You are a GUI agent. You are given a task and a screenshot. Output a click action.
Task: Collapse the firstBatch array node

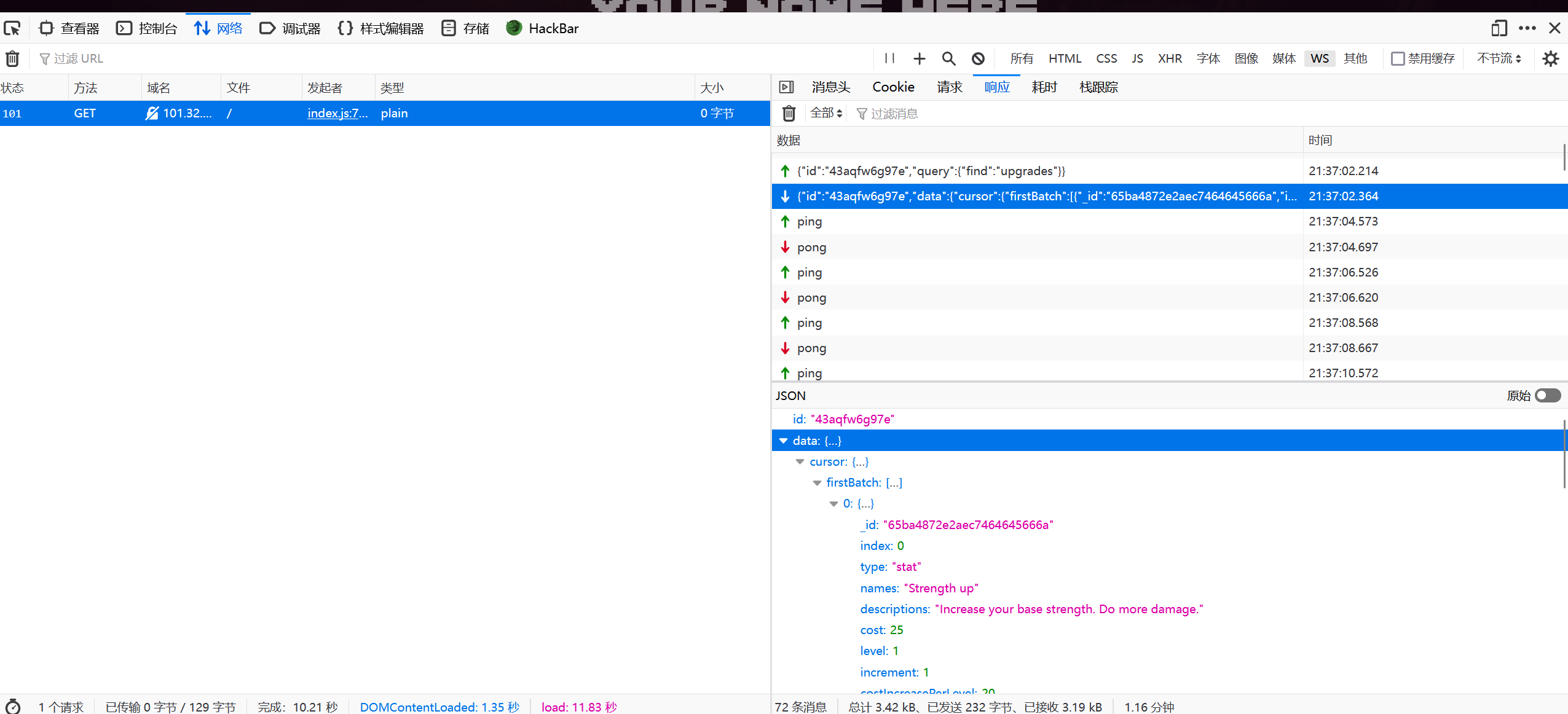(x=817, y=483)
